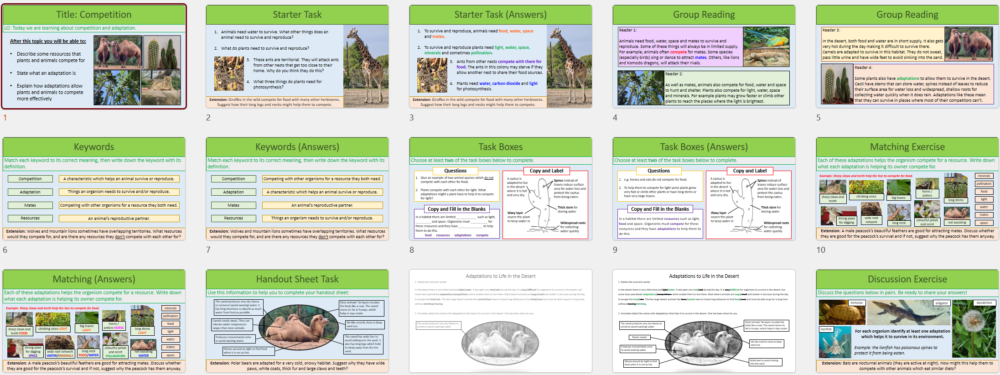This screenshot has width=1000, height=375.
Task: Open the 'Starter Task (Answers)' slide thumbnail
Action: pyautogui.click(x=501, y=56)
